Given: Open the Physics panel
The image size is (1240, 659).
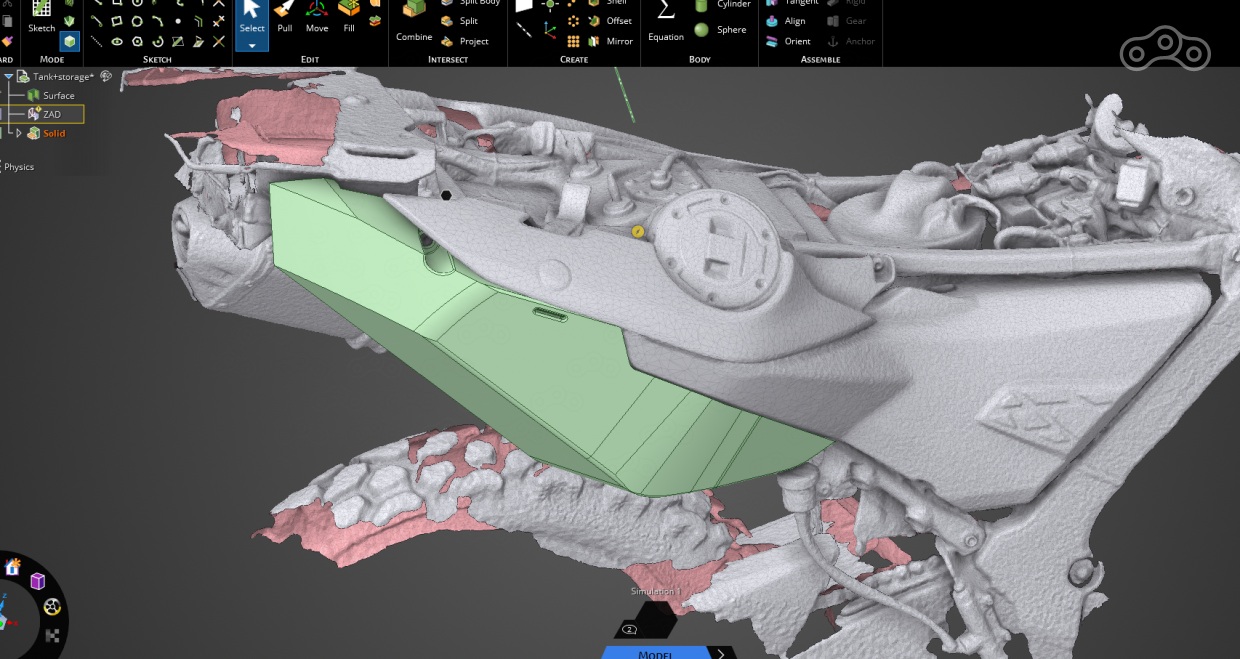Looking at the screenshot, I should click(19, 167).
